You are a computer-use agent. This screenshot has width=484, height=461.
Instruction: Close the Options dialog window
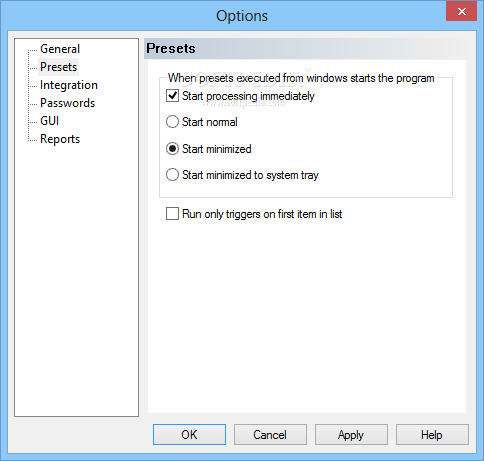[462, 12]
